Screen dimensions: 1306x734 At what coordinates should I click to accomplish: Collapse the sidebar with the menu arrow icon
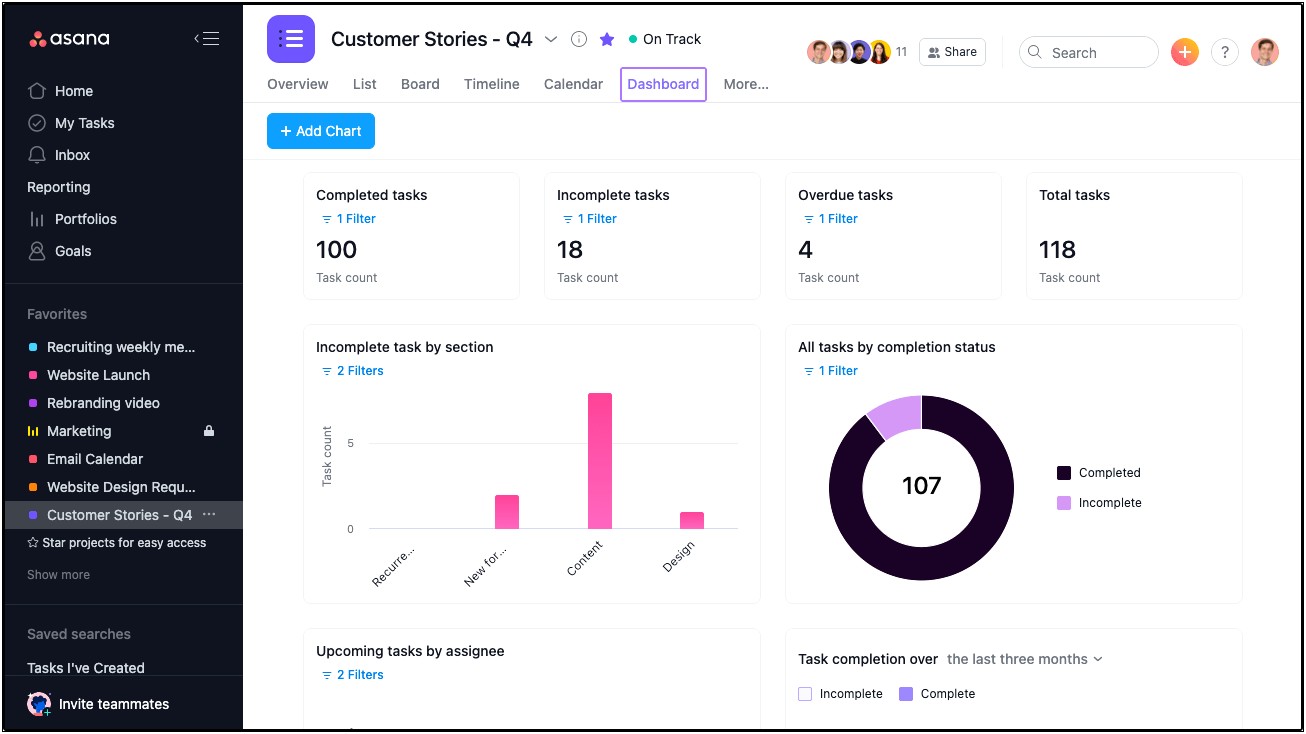(206, 39)
